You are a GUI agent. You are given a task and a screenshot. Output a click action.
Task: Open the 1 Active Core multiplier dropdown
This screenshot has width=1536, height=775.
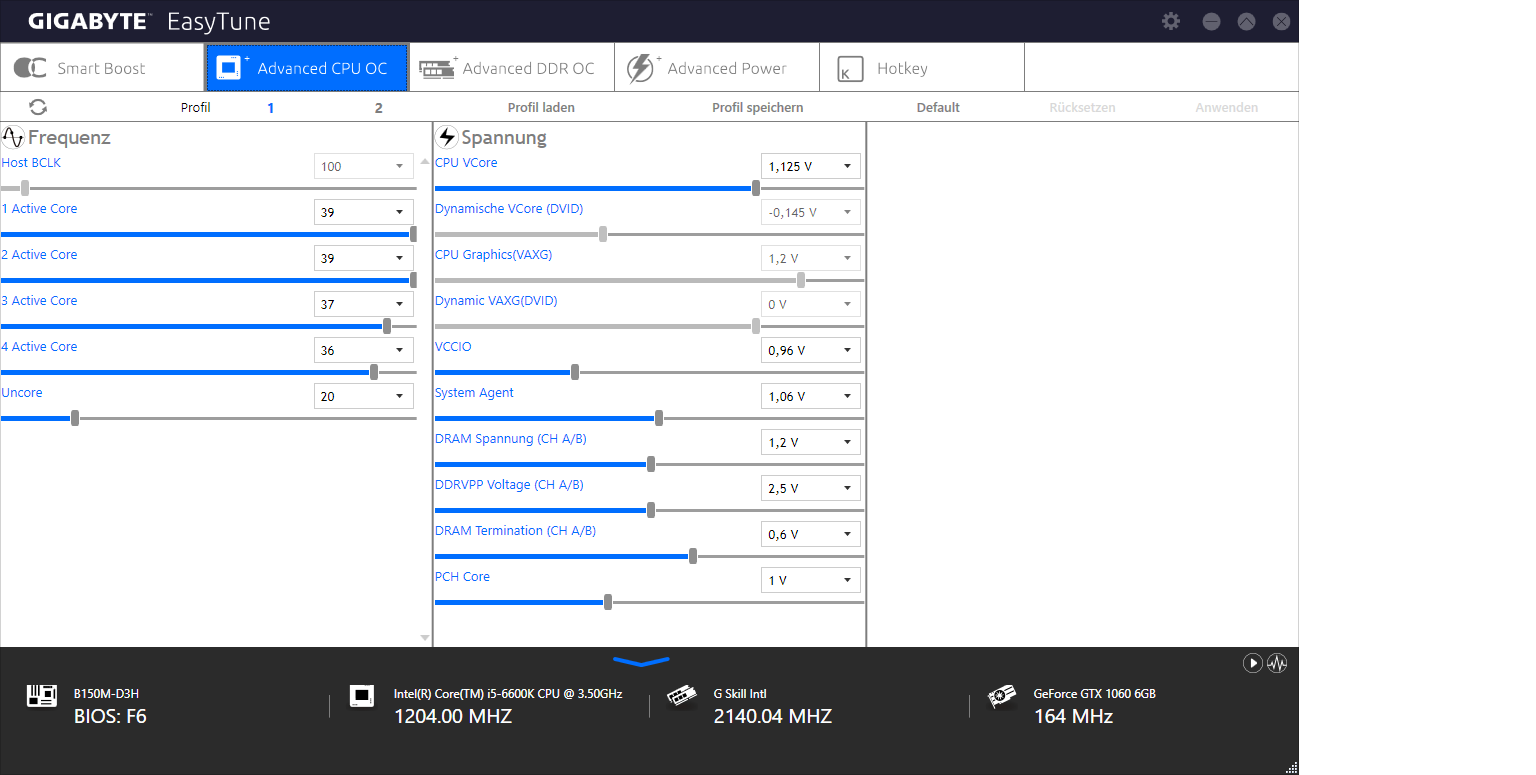(364, 212)
